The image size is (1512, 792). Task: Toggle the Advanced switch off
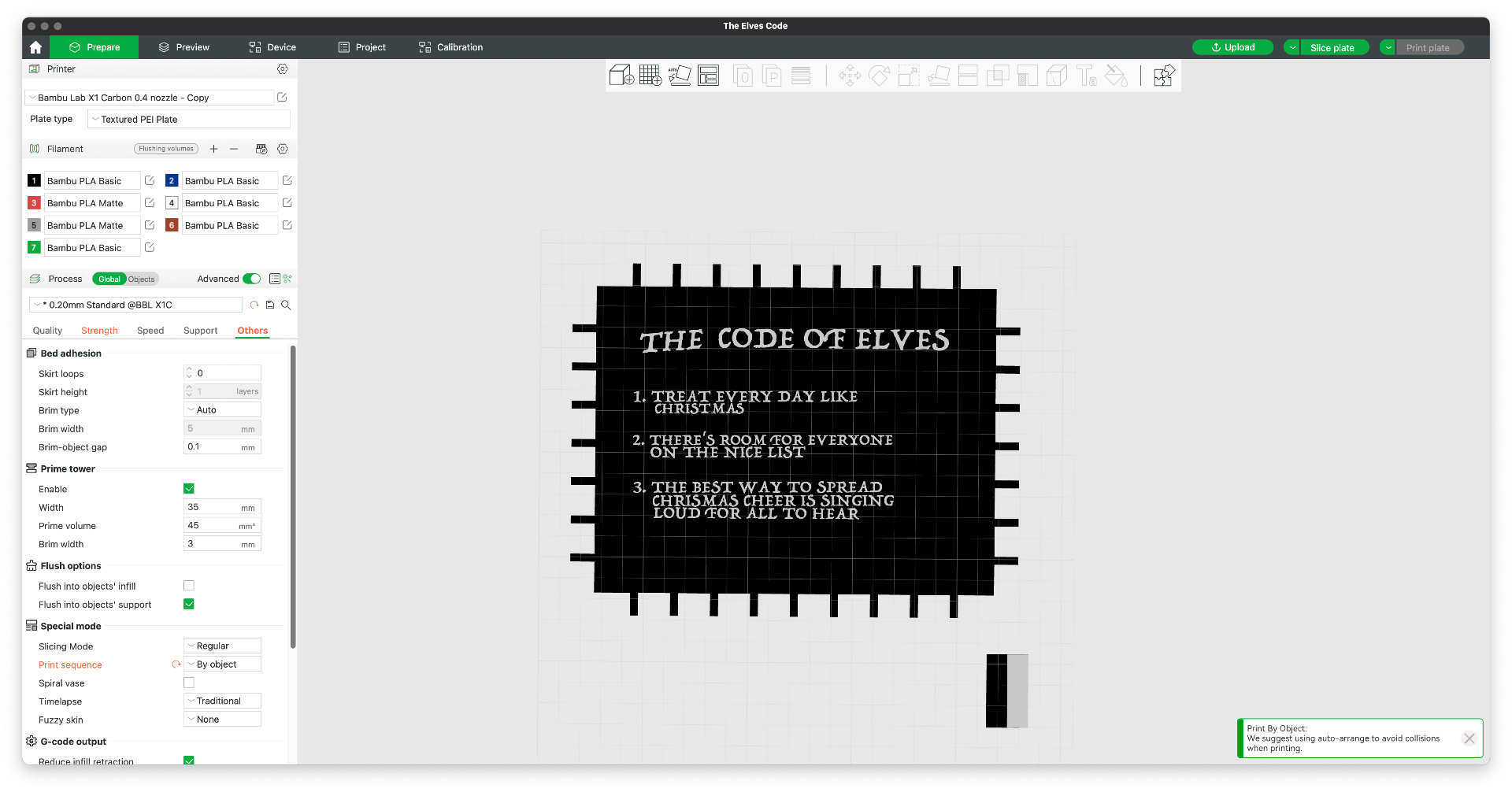(x=252, y=279)
